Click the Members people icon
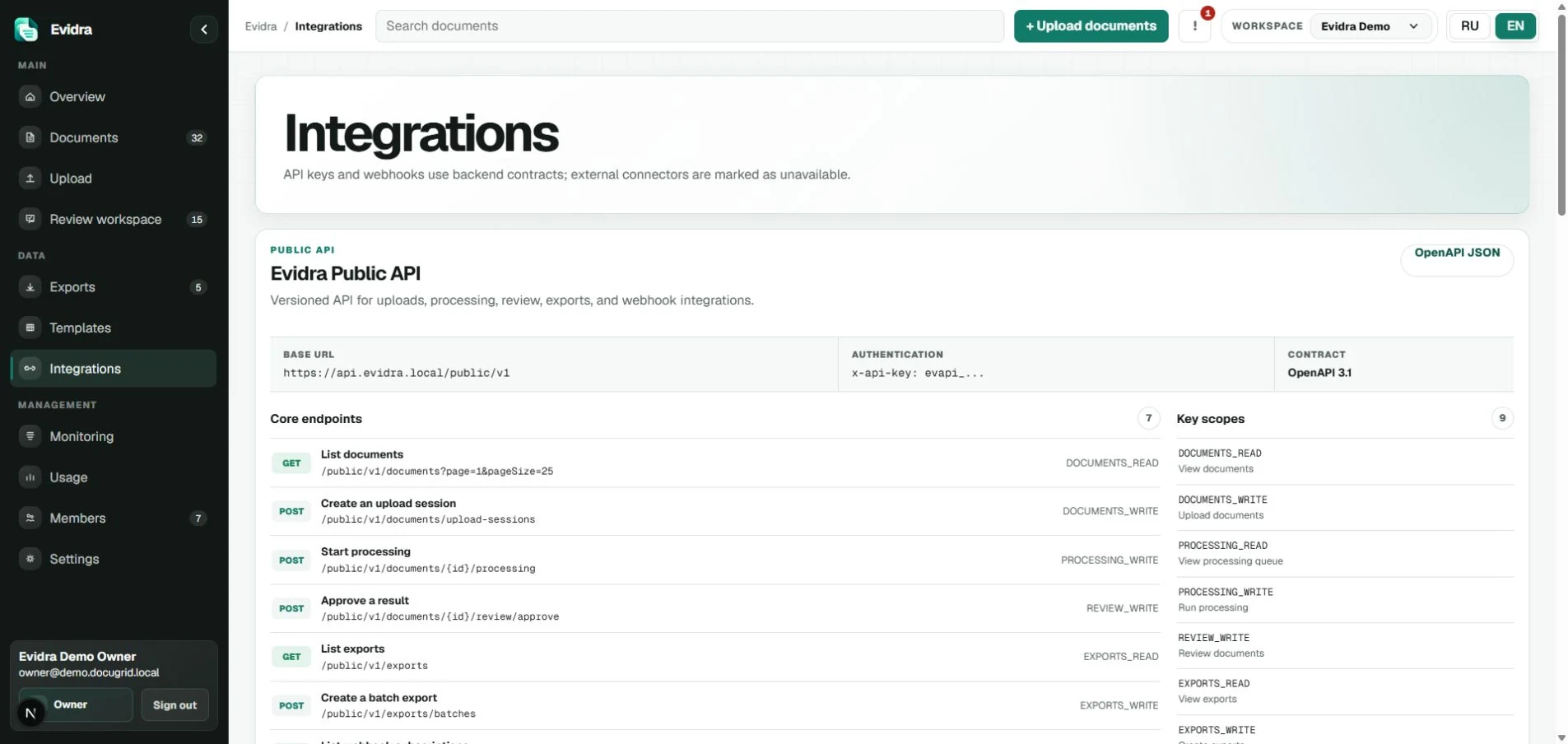1568x744 pixels. pyautogui.click(x=30, y=518)
